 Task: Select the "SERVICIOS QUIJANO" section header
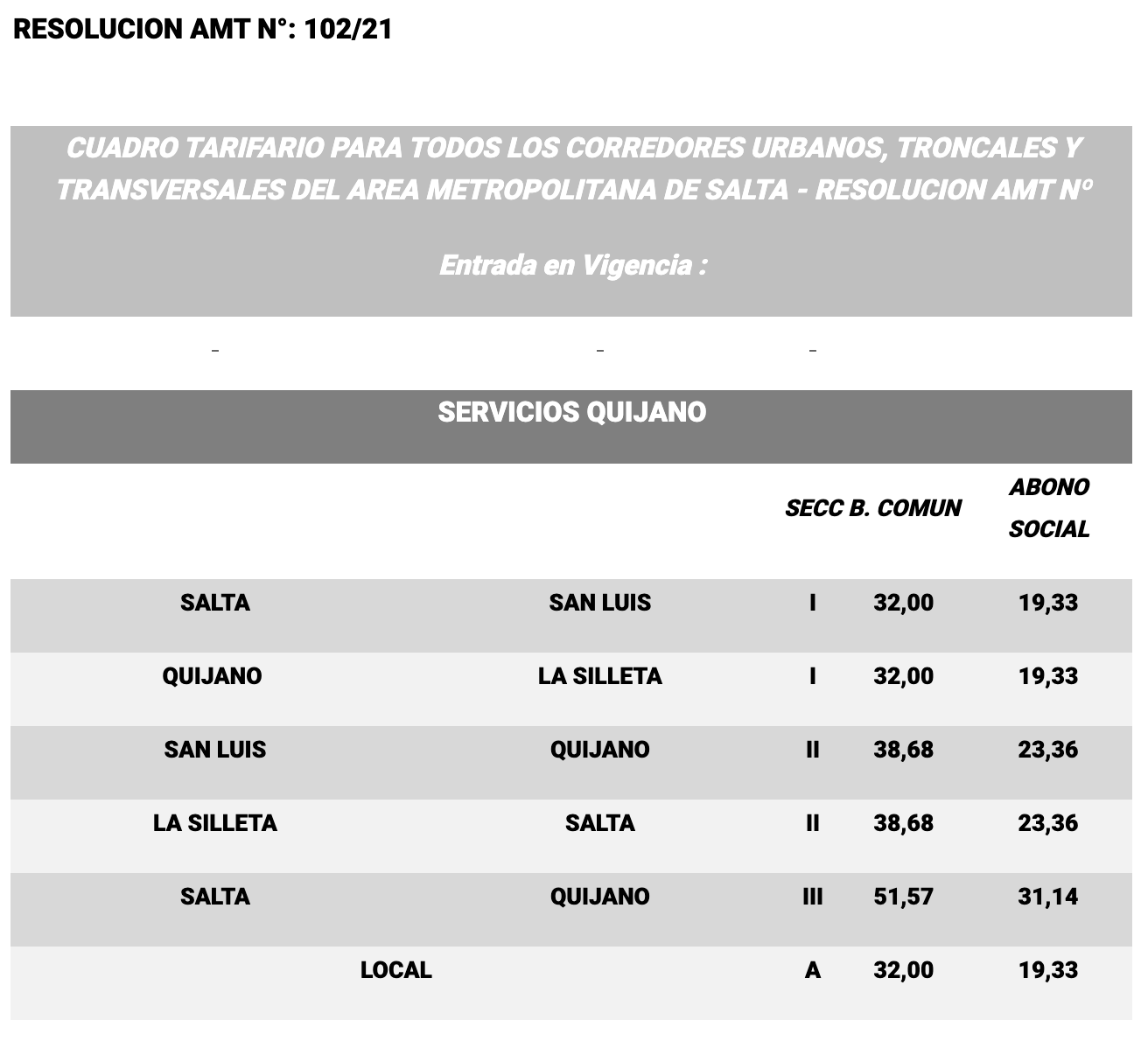[x=571, y=412]
